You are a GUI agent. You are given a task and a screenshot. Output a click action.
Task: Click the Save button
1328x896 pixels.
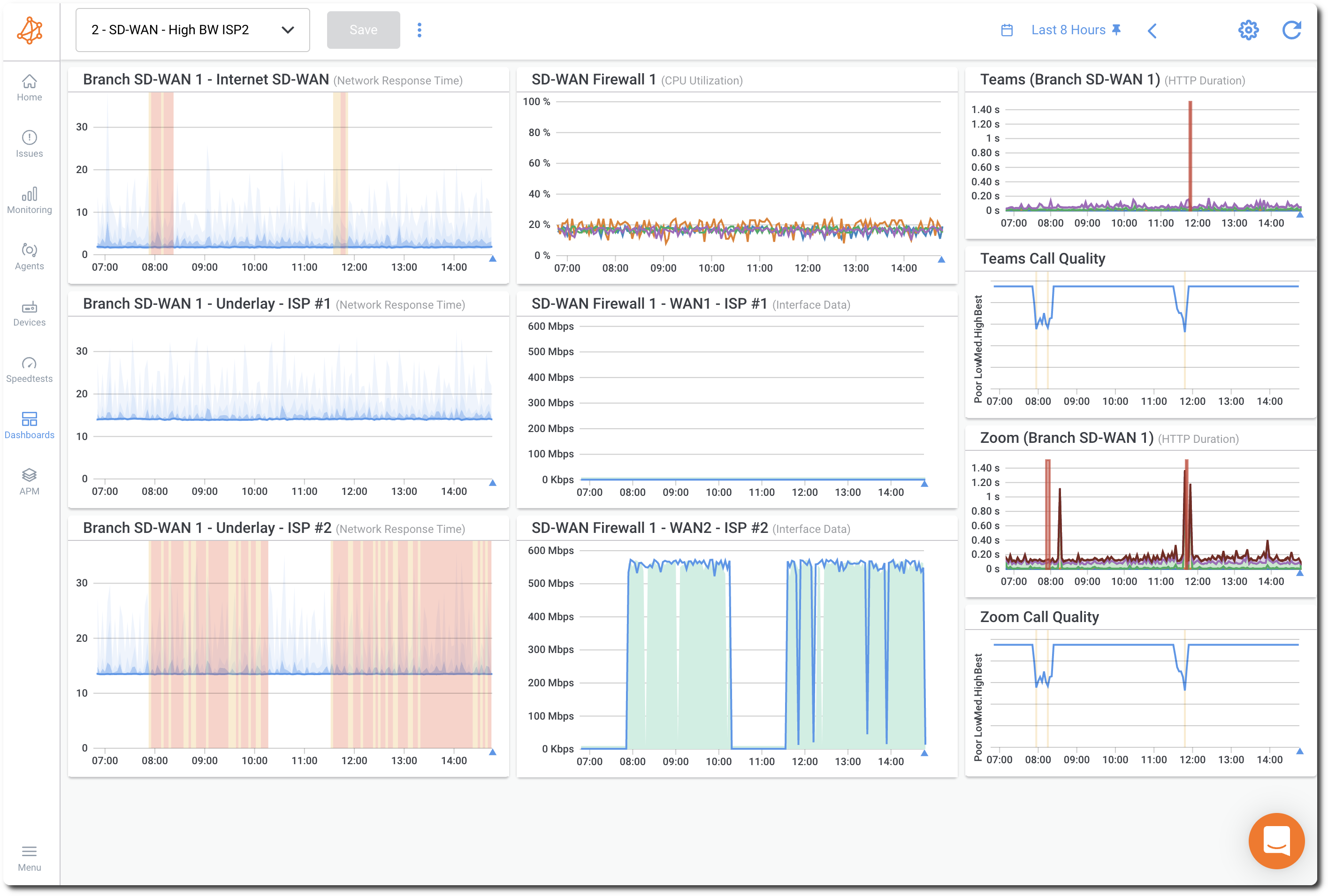363,29
